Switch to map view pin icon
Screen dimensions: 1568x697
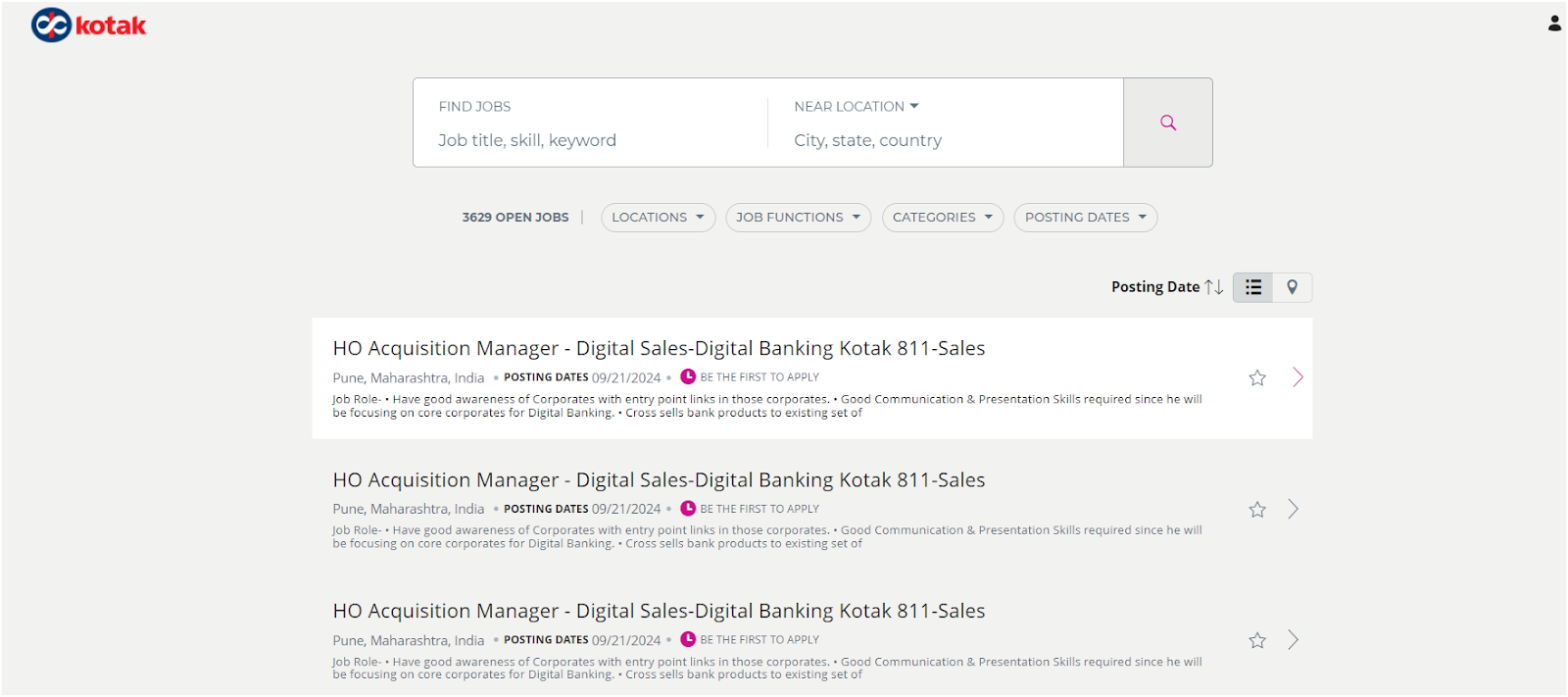point(1292,287)
